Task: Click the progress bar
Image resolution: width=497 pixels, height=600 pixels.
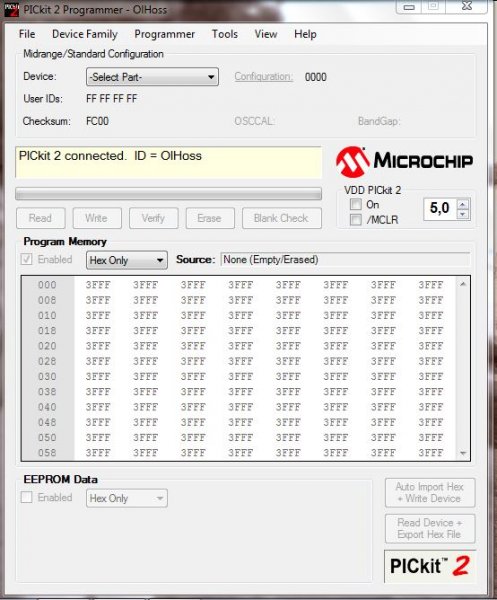Action: (168, 194)
